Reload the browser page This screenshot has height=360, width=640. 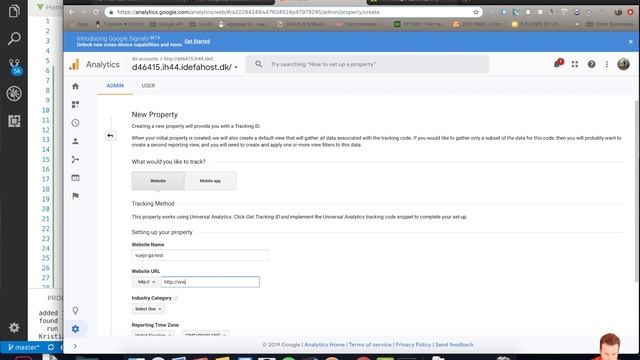pos(96,12)
